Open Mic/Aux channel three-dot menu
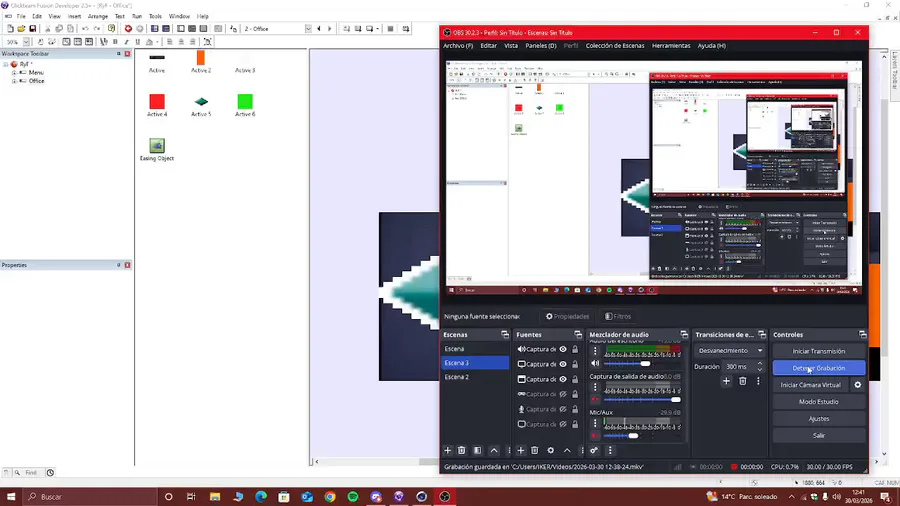Screen dimensions: 900x506 pyautogui.click(x=595, y=423)
